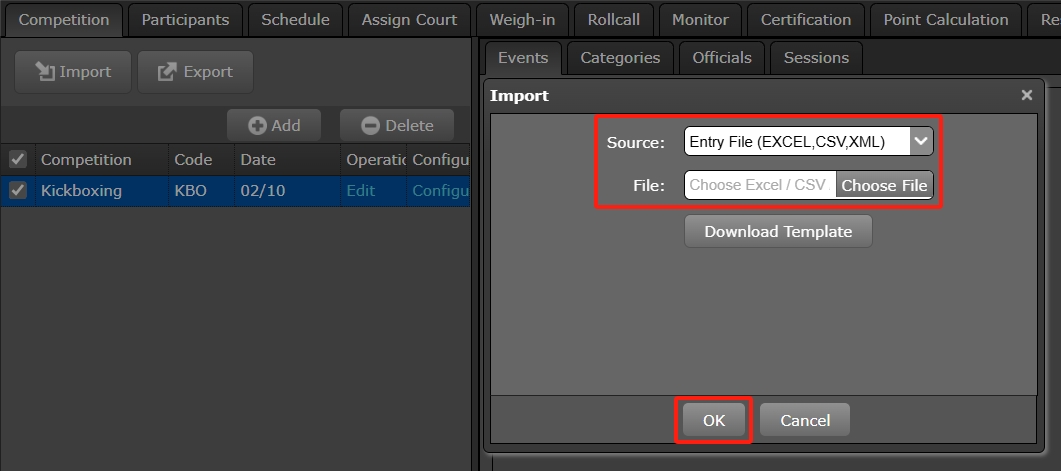Go to the Sessions sub-tab

pos(816,57)
